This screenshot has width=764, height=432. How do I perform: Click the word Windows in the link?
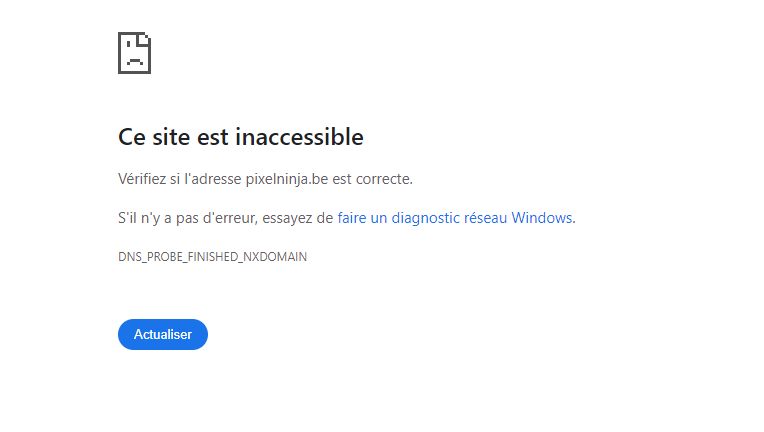[542, 218]
